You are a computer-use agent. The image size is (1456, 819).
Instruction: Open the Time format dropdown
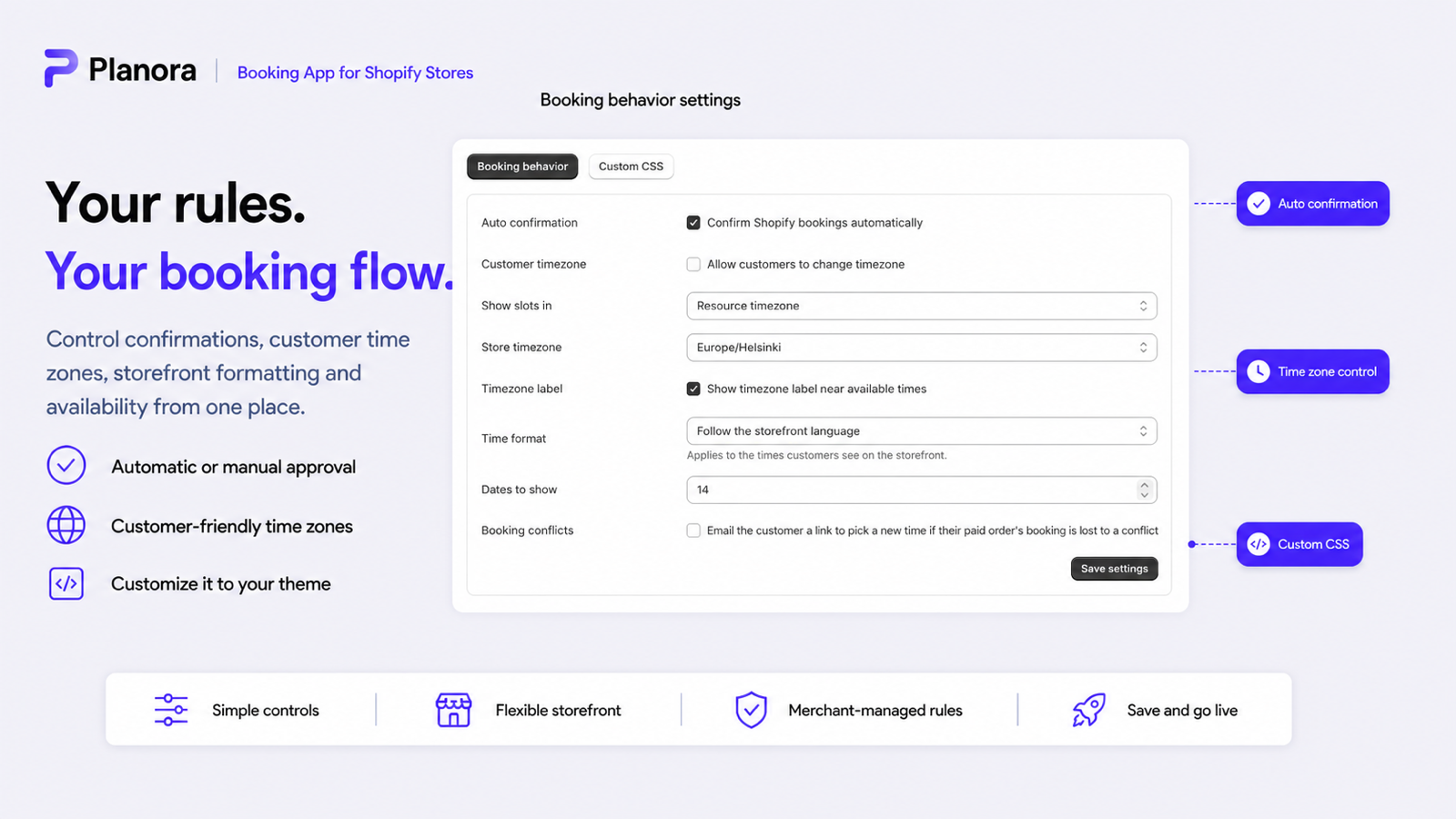coord(922,431)
